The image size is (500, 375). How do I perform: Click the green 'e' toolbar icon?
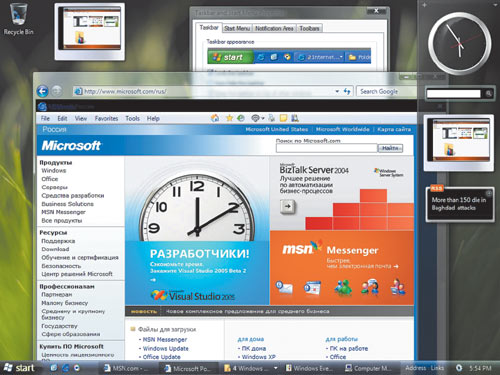(241, 118)
